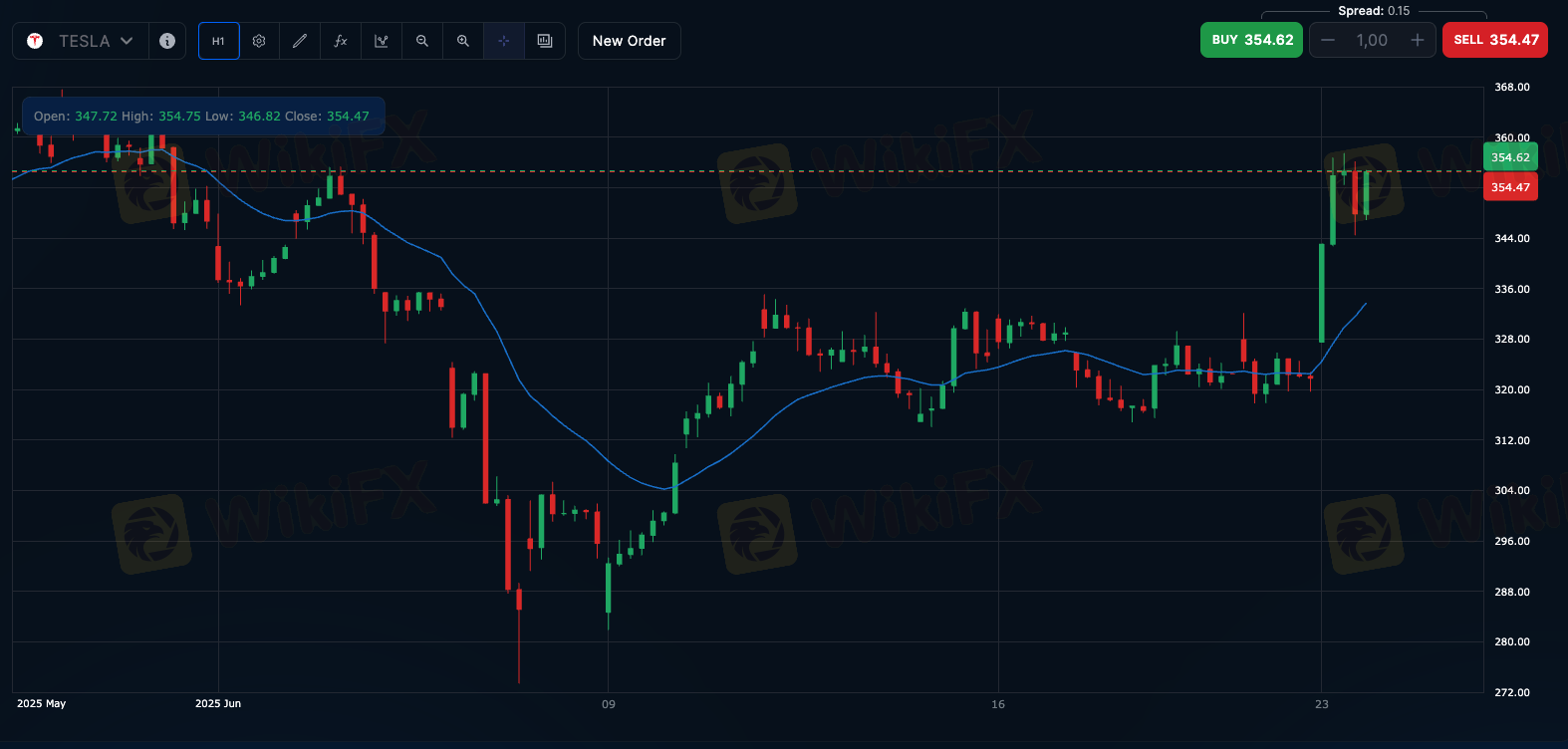Show instrument info via the info icon

pyautogui.click(x=167, y=41)
